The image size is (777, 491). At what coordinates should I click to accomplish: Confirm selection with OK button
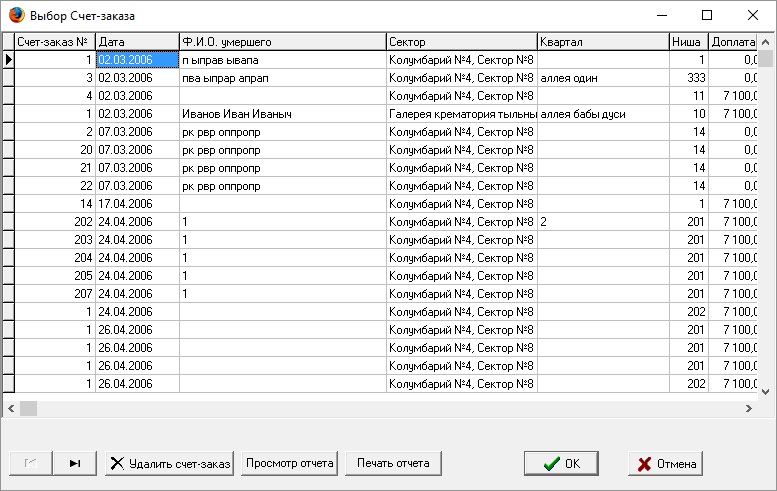click(561, 463)
